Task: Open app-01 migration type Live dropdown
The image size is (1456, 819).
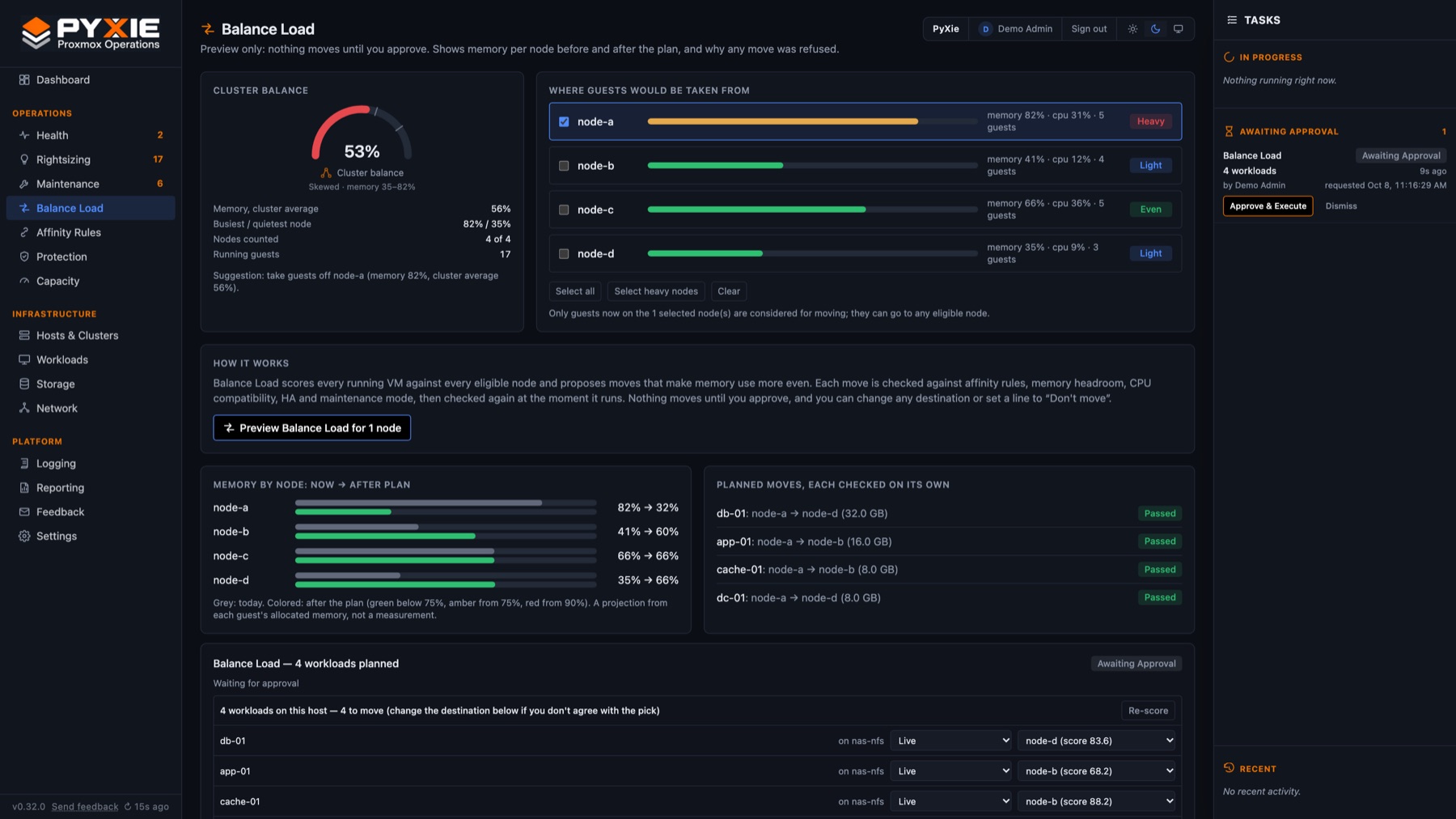Action: (x=951, y=771)
